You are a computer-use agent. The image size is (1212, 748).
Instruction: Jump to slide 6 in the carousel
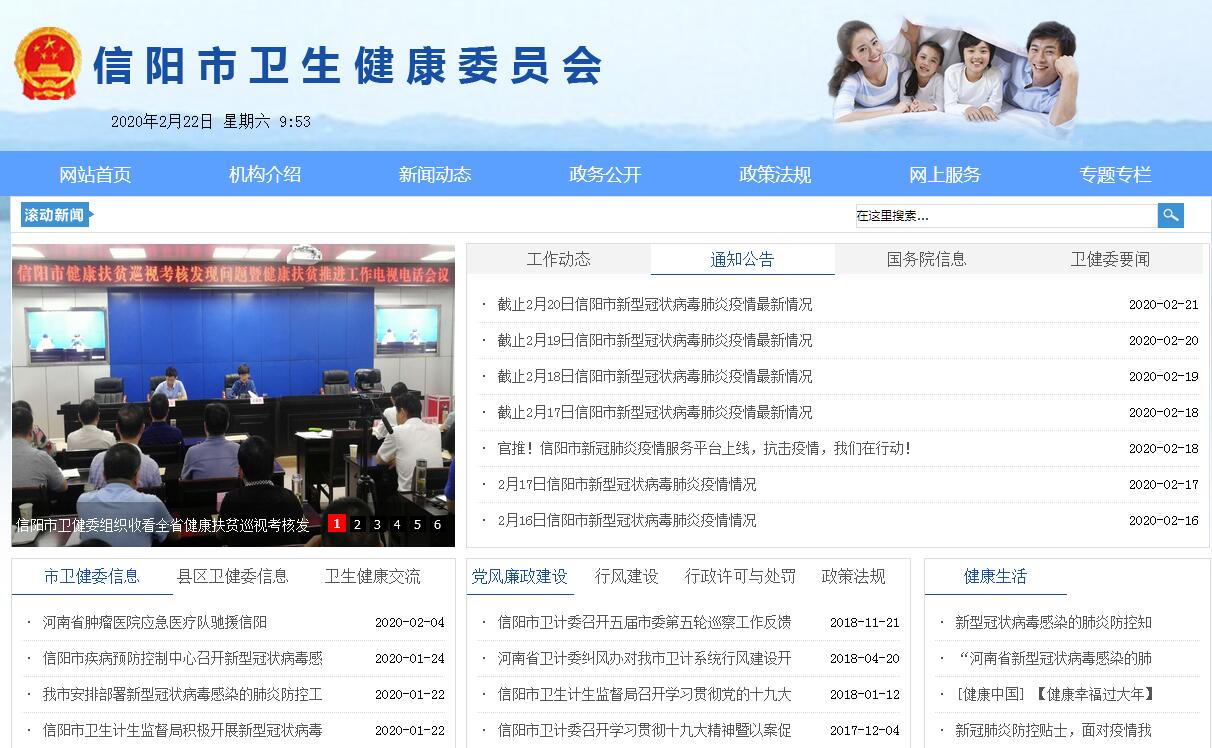(437, 524)
